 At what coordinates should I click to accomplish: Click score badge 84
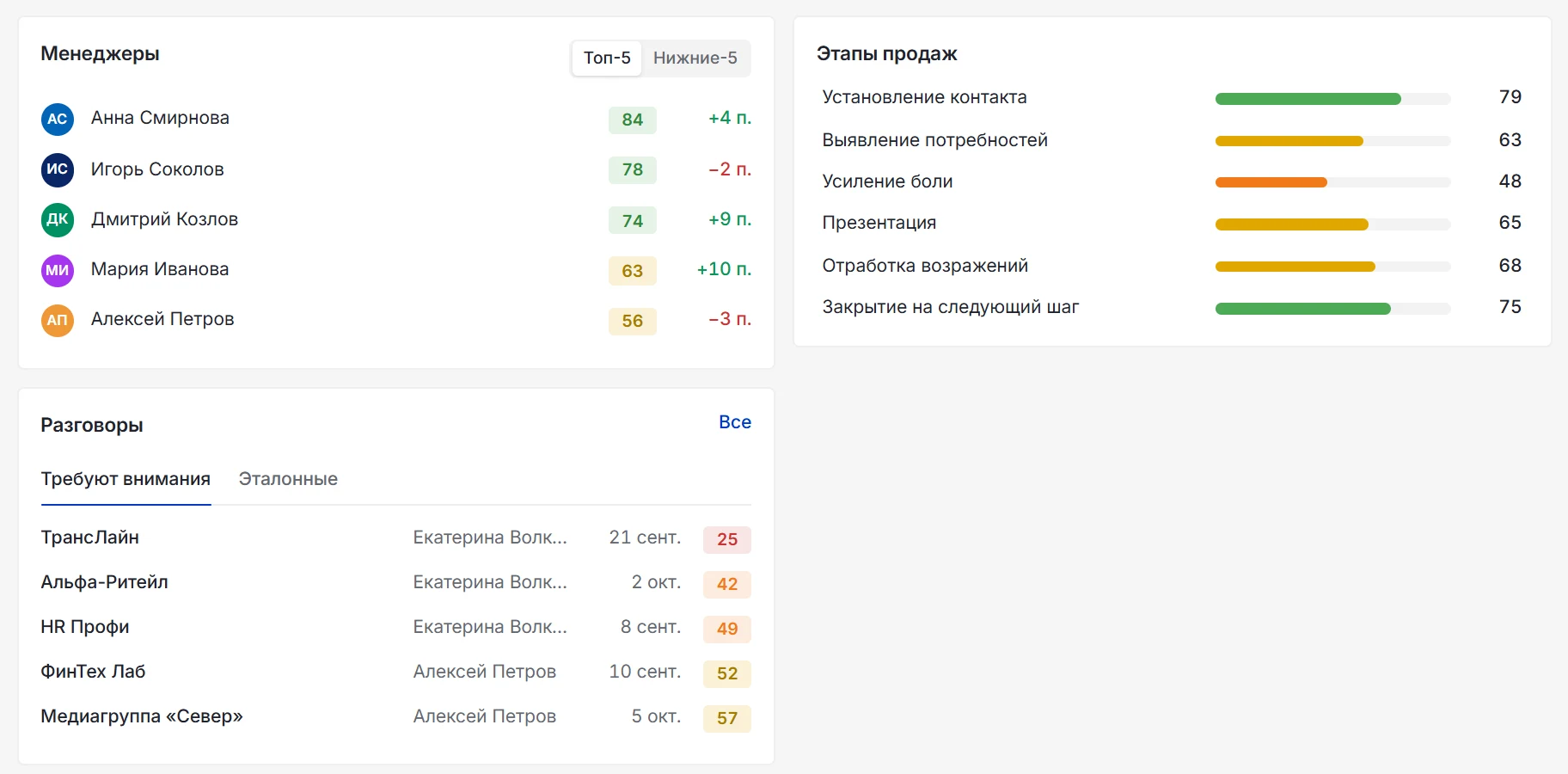633,120
